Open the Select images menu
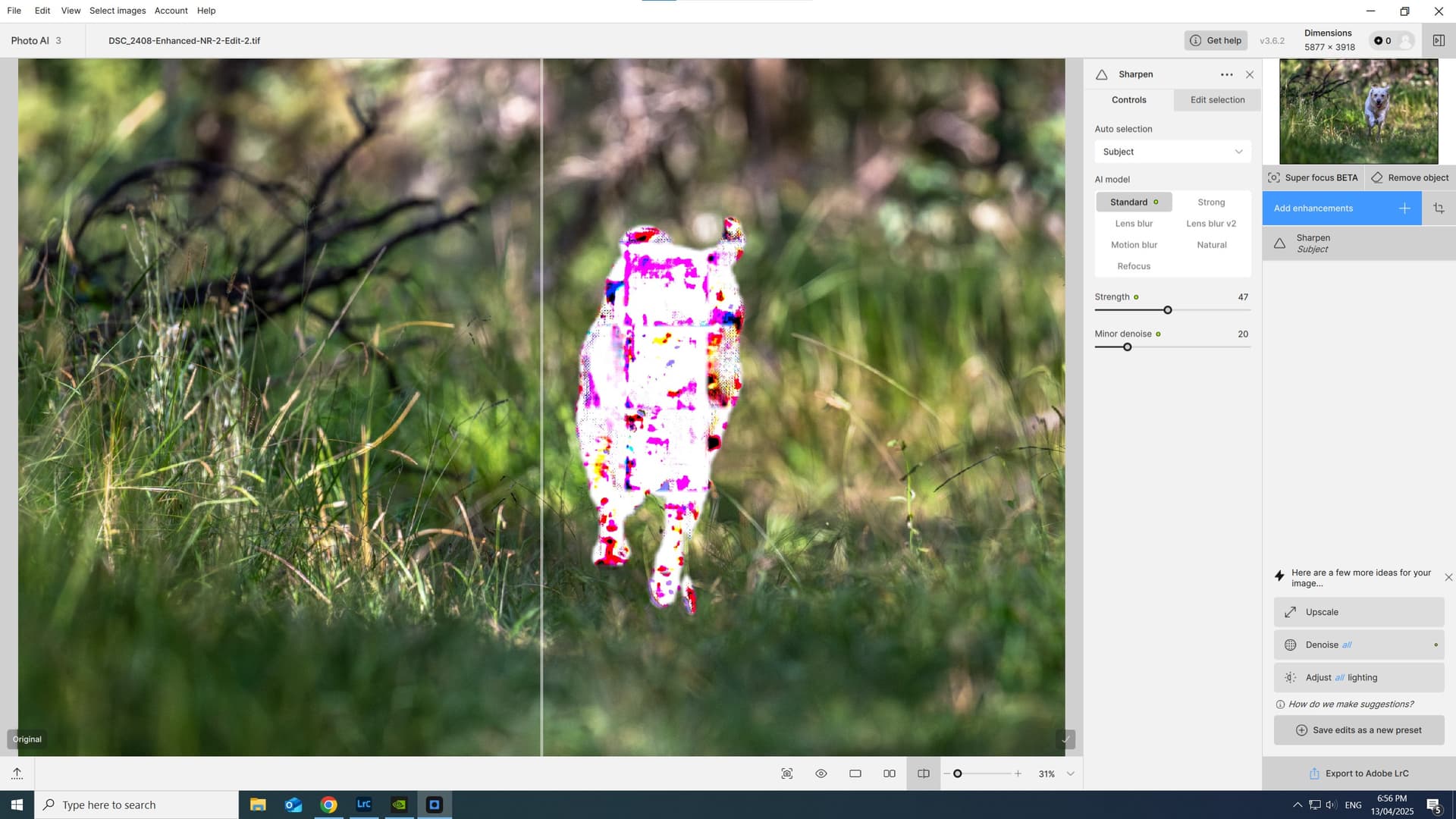 click(x=118, y=11)
